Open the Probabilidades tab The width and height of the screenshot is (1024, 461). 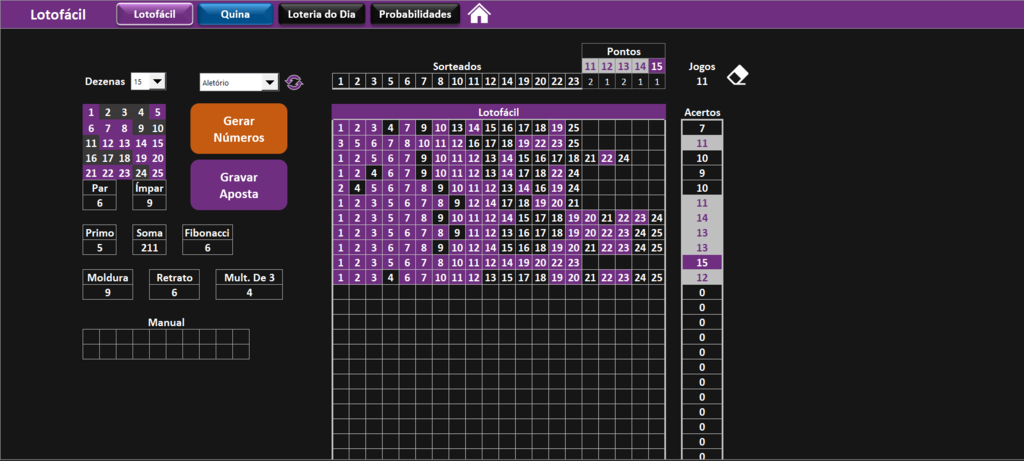(415, 14)
